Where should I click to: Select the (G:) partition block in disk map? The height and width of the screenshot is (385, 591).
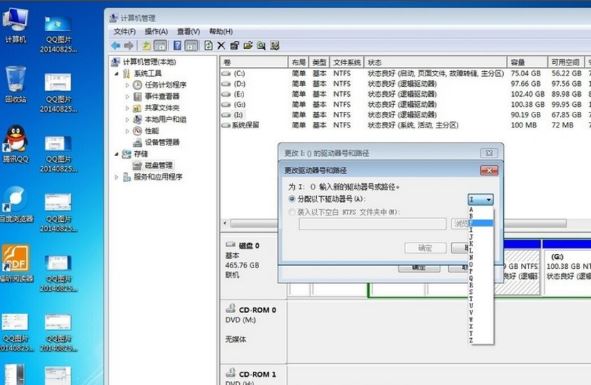click(567, 267)
